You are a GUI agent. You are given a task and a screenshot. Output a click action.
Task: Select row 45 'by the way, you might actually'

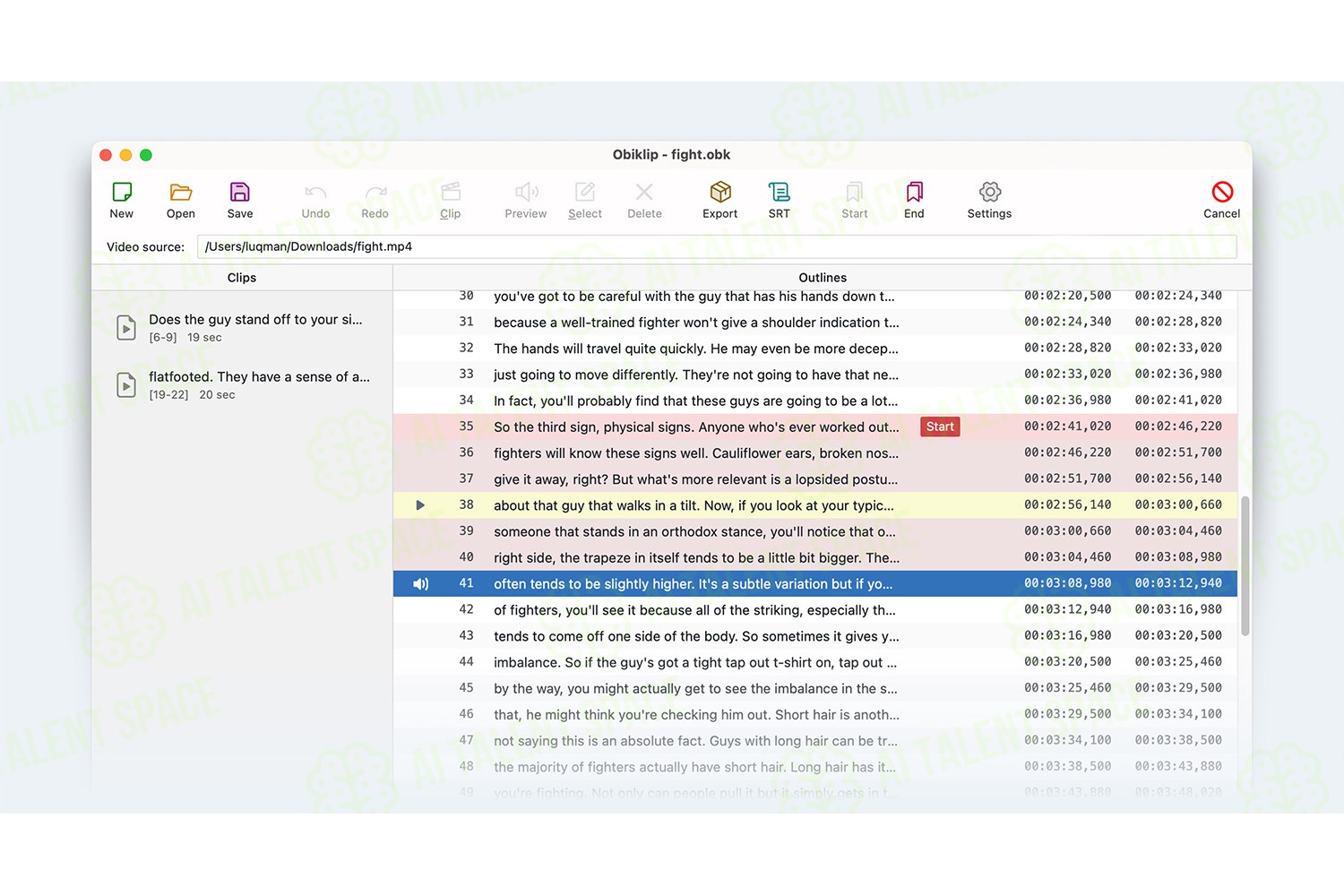click(815, 688)
